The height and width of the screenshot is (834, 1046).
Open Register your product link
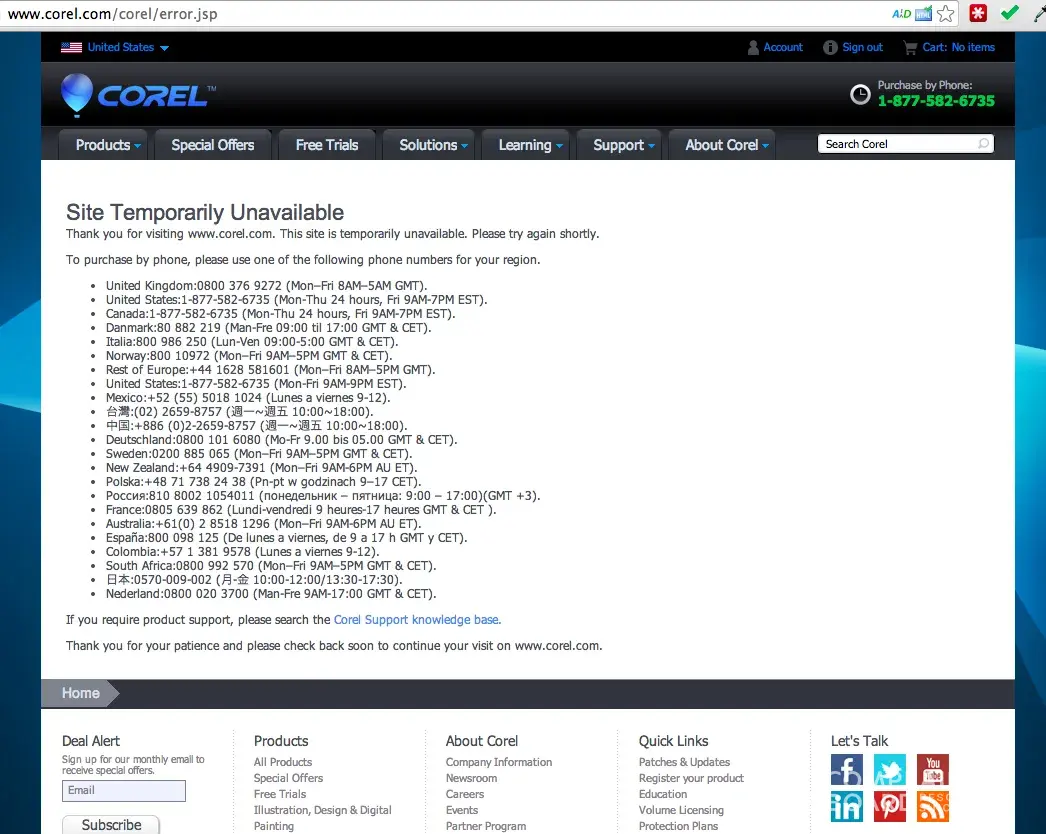(691, 778)
